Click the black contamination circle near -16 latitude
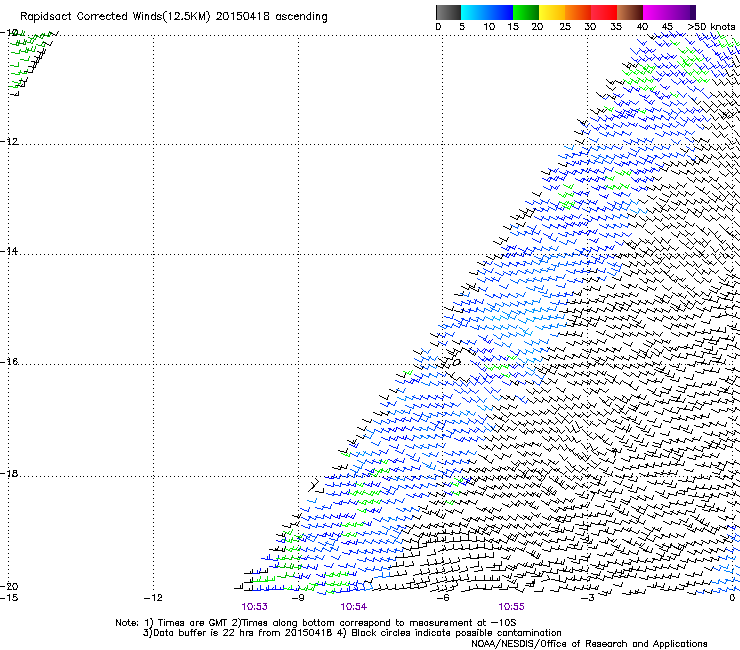This screenshot has width=740, height=650. coord(456,363)
